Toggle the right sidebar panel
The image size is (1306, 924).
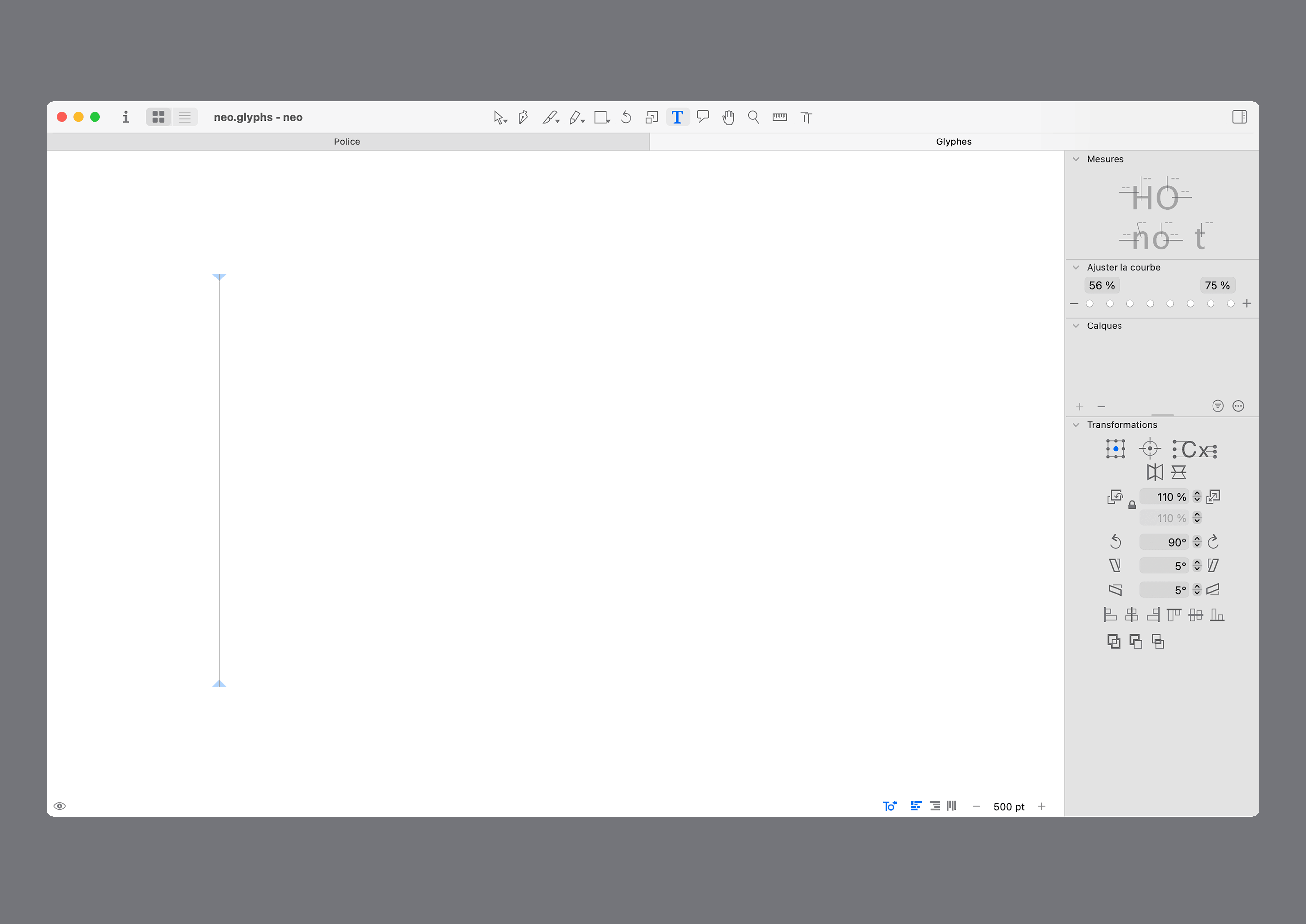tap(1239, 117)
